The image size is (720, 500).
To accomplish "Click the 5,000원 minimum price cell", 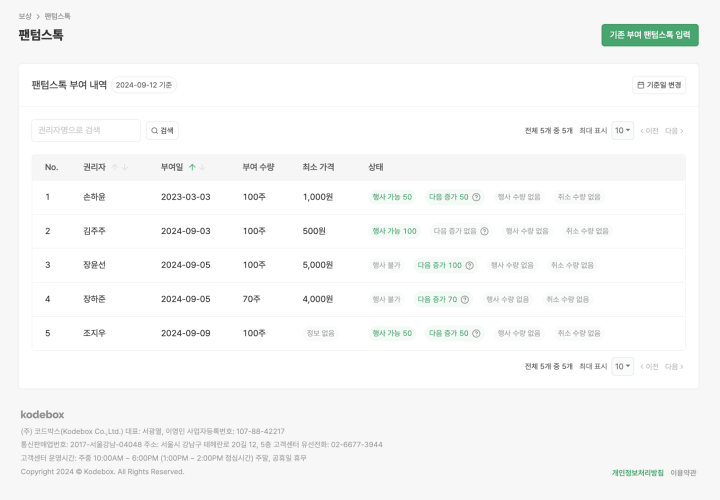I will pyautogui.click(x=318, y=265).
